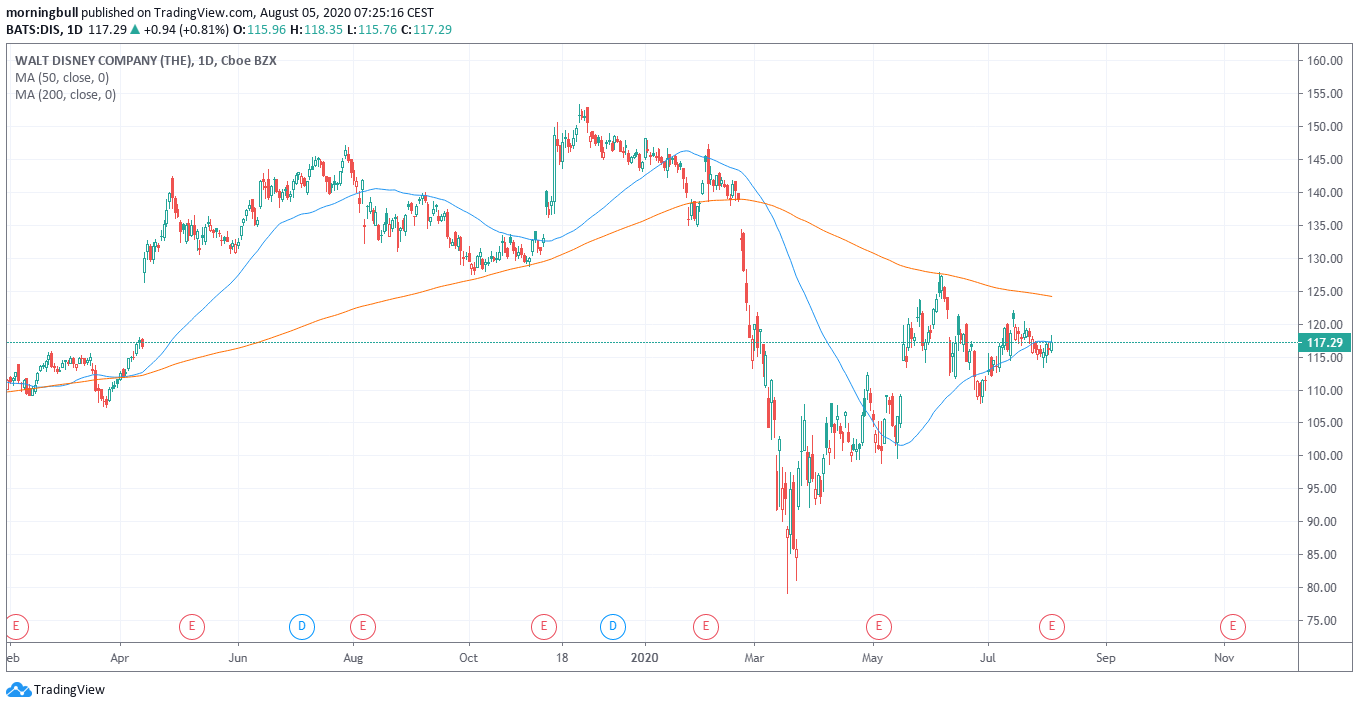
Task: Click the 2020 label on the time axis
Action: tap(645, 658)
